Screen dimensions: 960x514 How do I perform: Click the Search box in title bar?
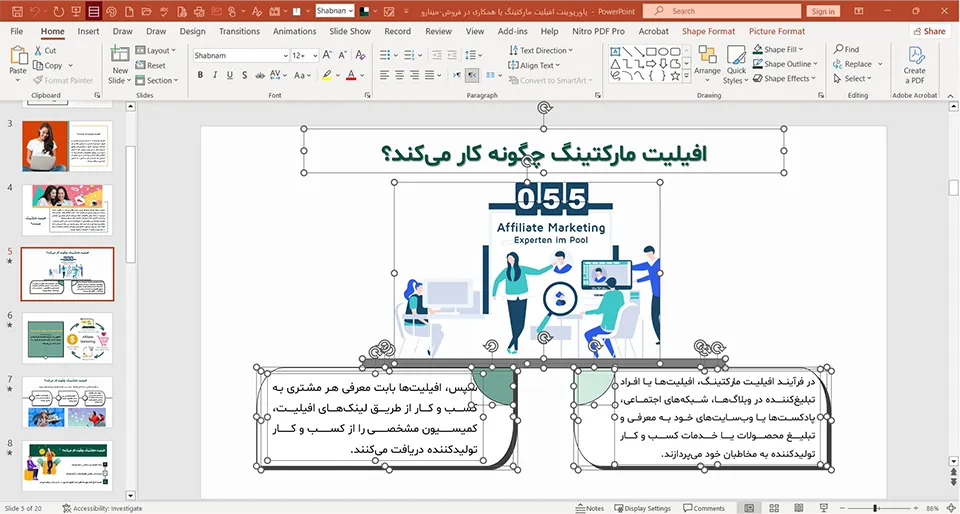coord(721,11)
